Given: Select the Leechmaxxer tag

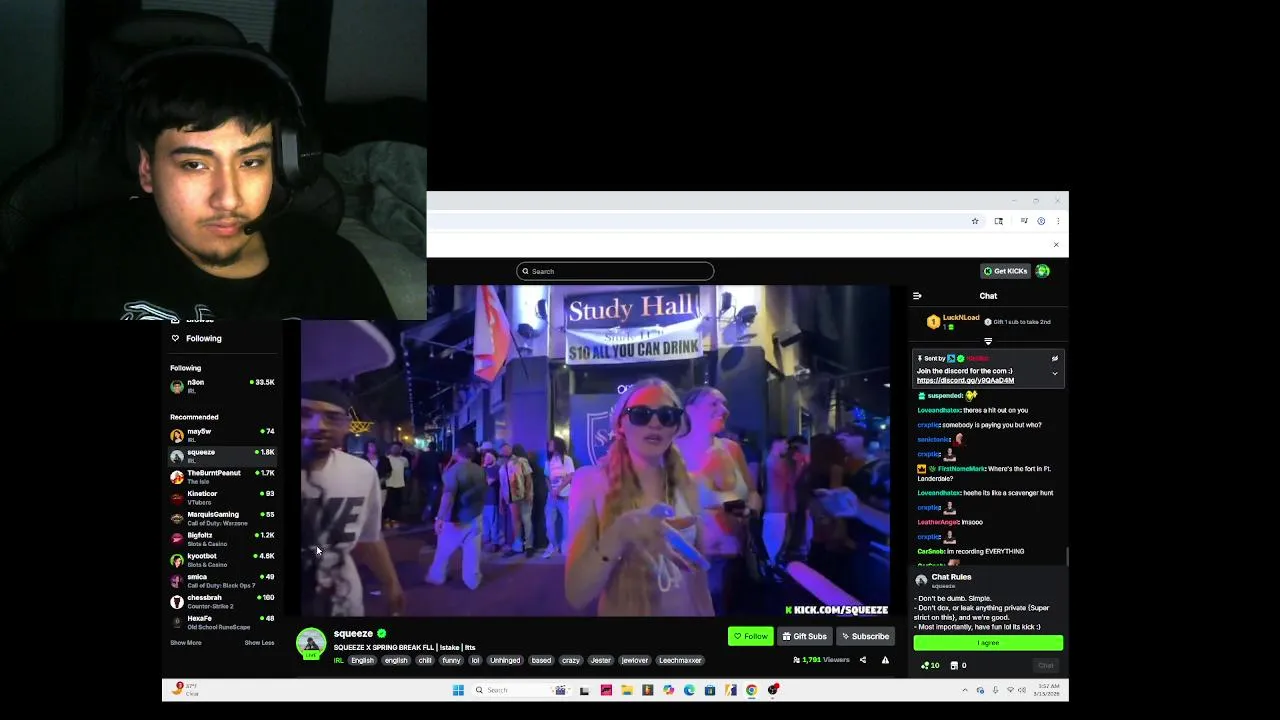Looking at the screenshot, I should [680, 660].
